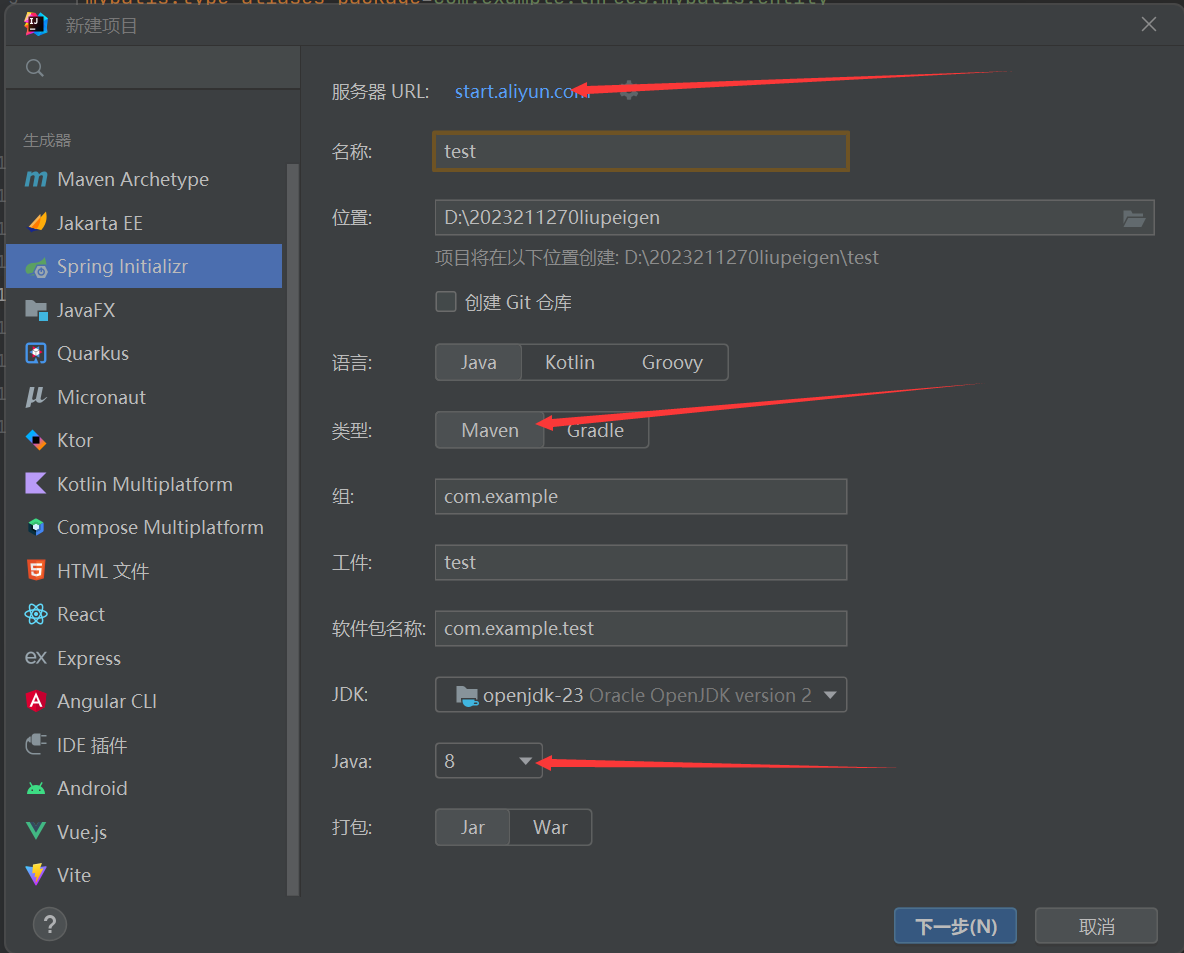This screenshot has width=1184, height=953.
Task: Open the server URL settings gear
Action: 628,91
